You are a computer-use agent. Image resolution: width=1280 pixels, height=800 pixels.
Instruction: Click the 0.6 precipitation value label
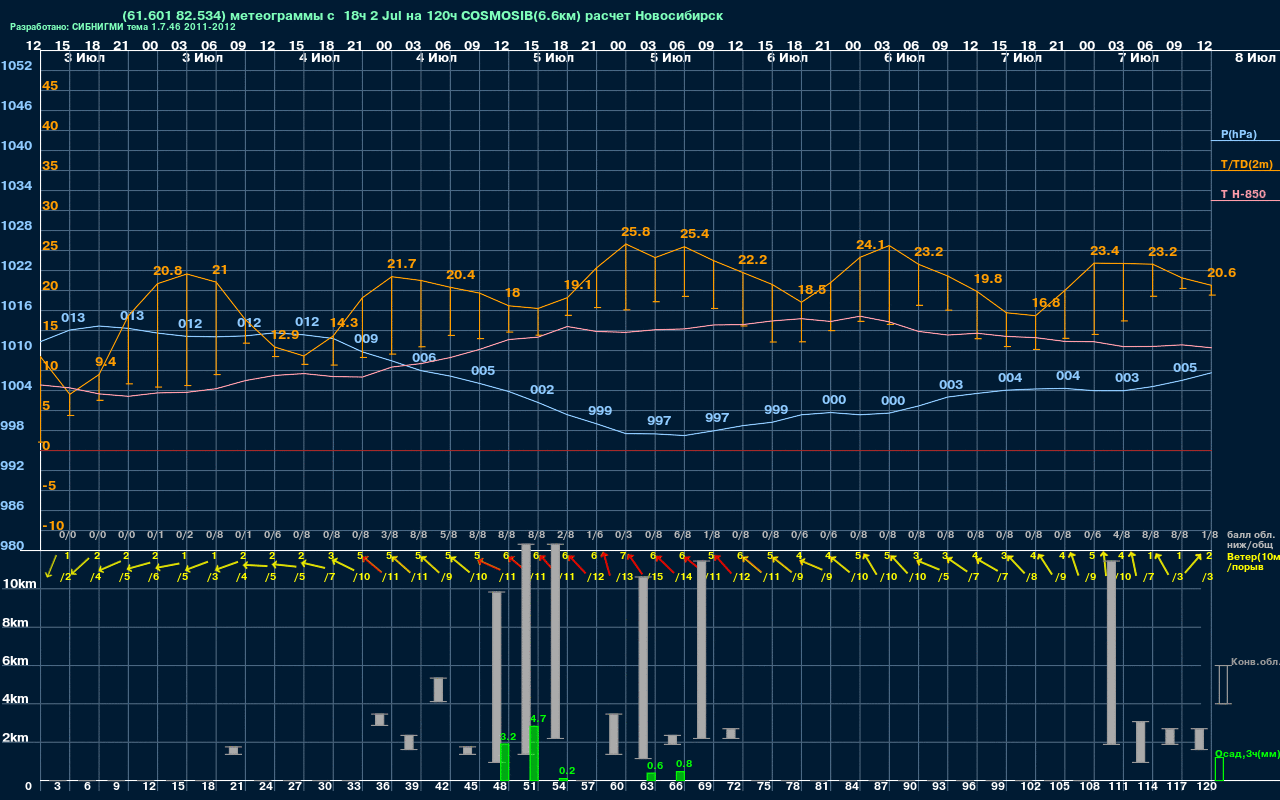[x=655, y=766]
